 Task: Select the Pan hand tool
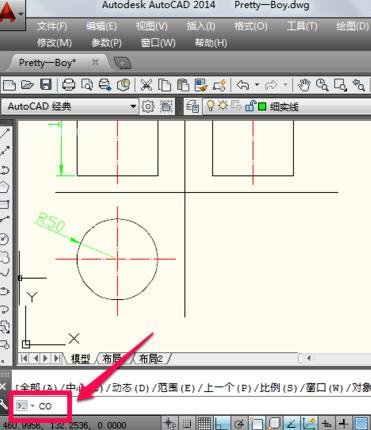[x=304, y=85]
